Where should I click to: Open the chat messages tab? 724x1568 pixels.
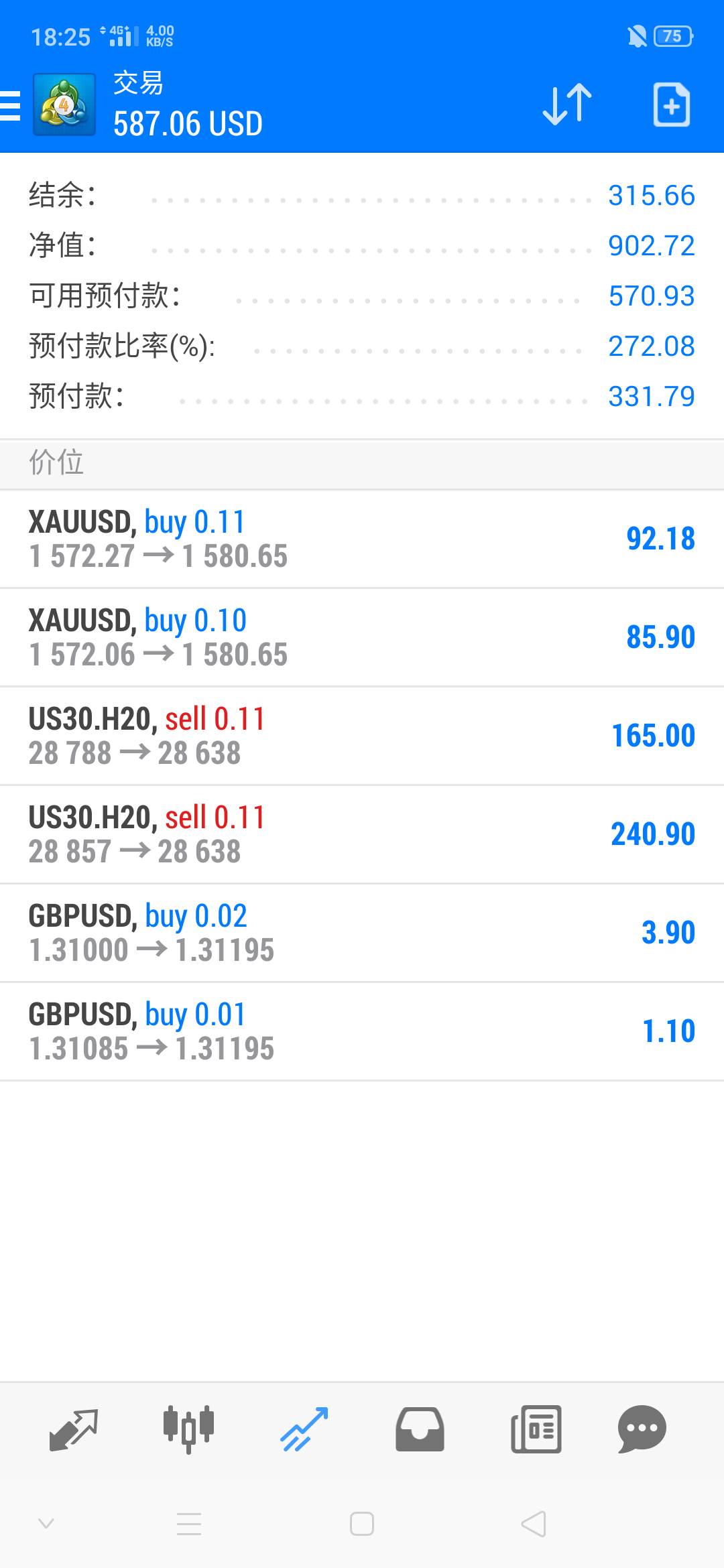(642, 1429)
